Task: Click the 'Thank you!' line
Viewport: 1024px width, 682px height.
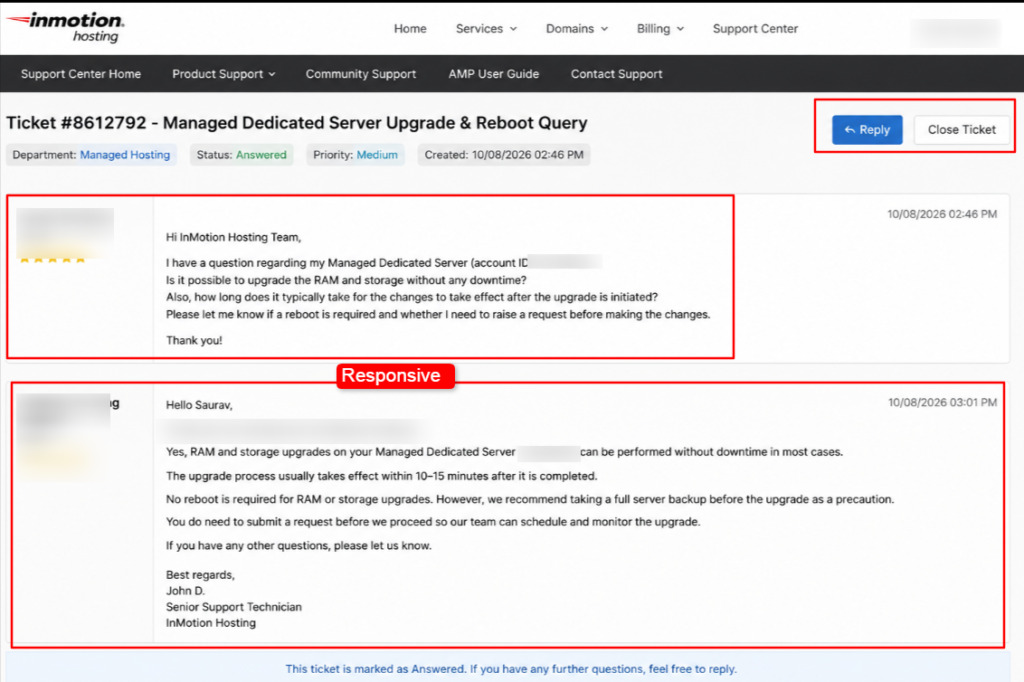Action: click(x=194, y=340)
